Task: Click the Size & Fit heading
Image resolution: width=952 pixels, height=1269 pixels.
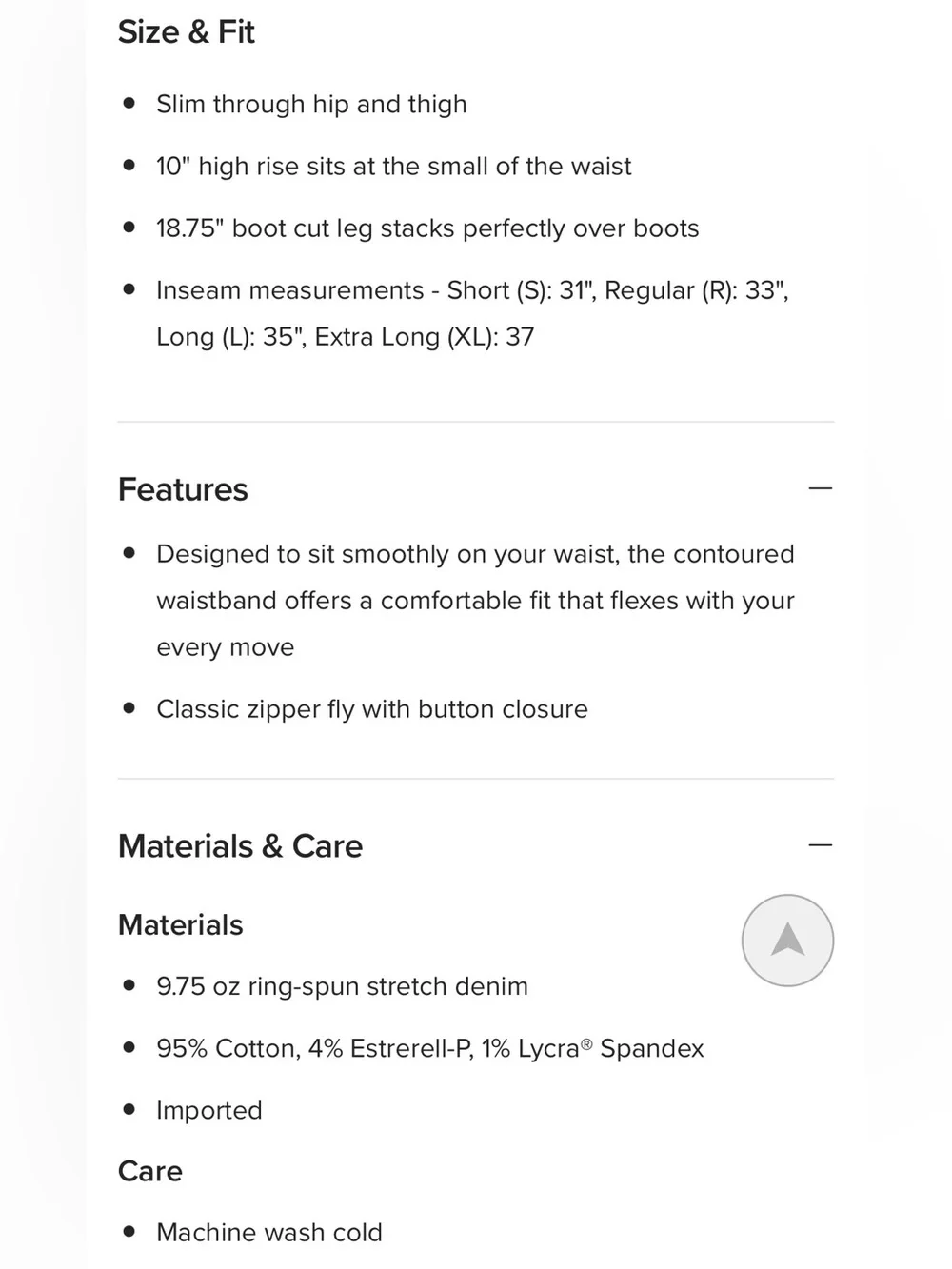Action: tap(187, 31)
